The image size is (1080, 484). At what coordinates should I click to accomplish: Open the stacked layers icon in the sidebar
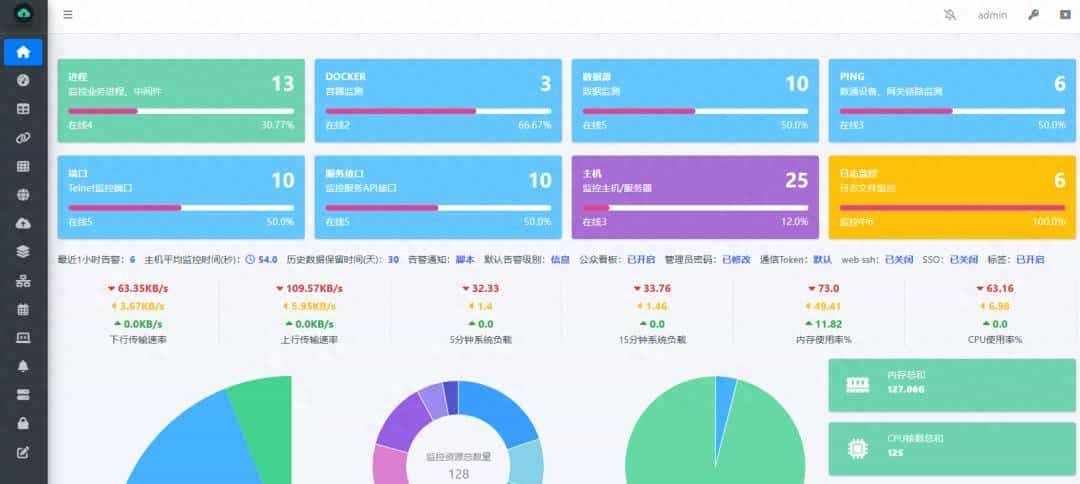[23, 252]
